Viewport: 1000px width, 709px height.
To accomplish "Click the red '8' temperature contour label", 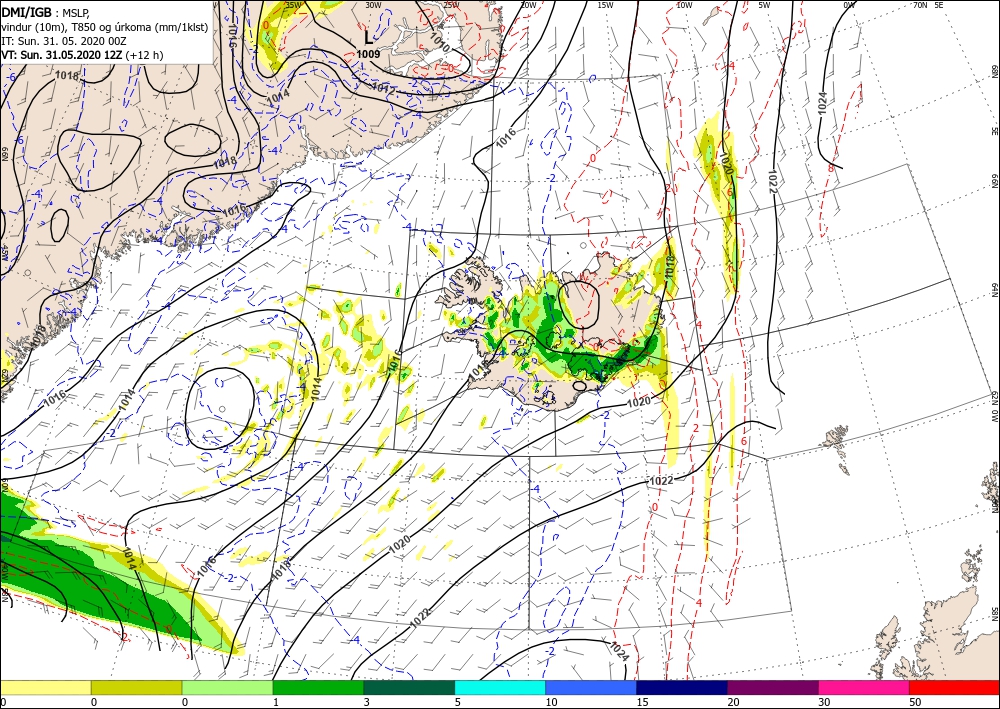I will coord(830,168).
